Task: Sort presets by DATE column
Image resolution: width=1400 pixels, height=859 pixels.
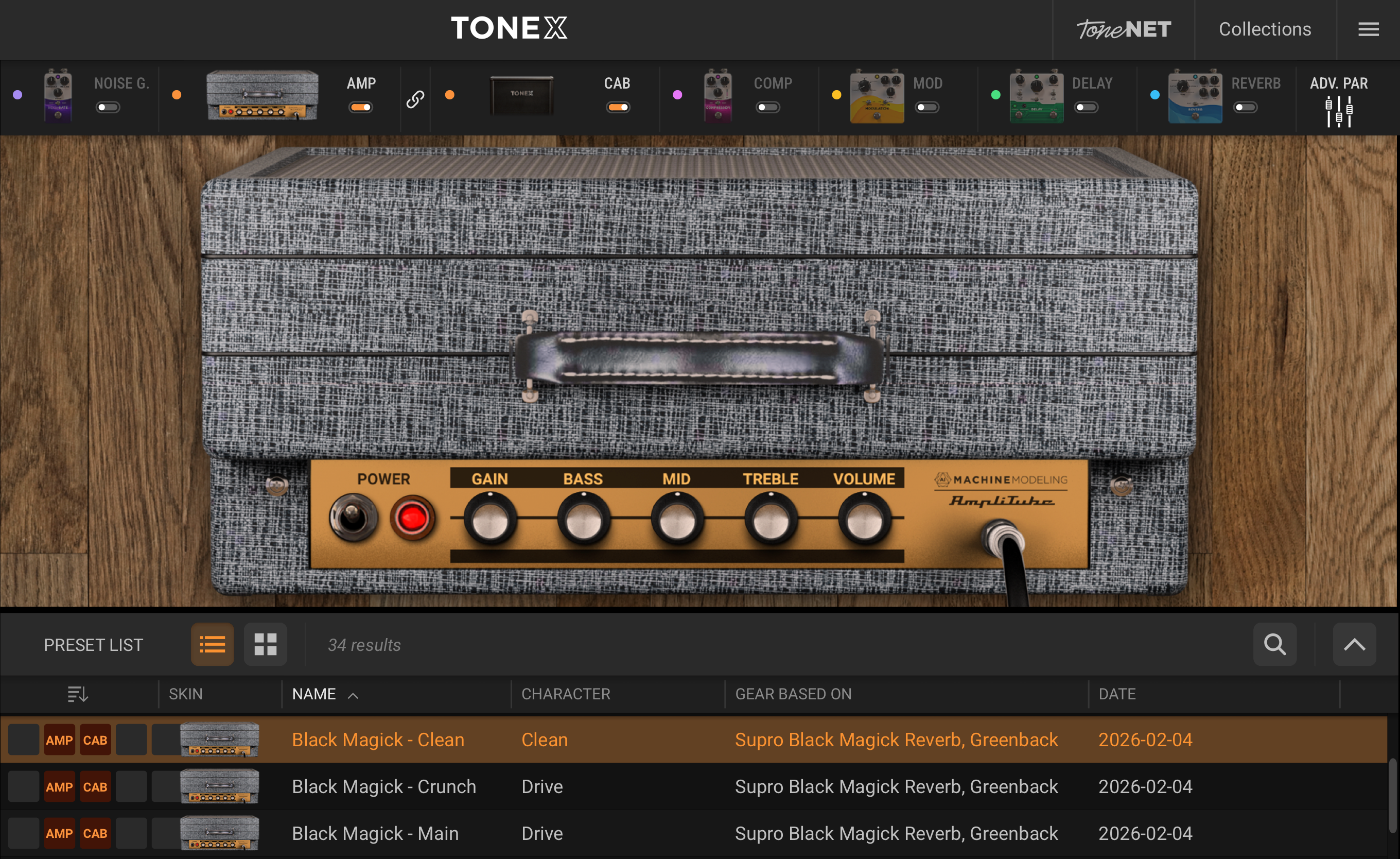Action: pyautogui.click(x=1117, y=694)
